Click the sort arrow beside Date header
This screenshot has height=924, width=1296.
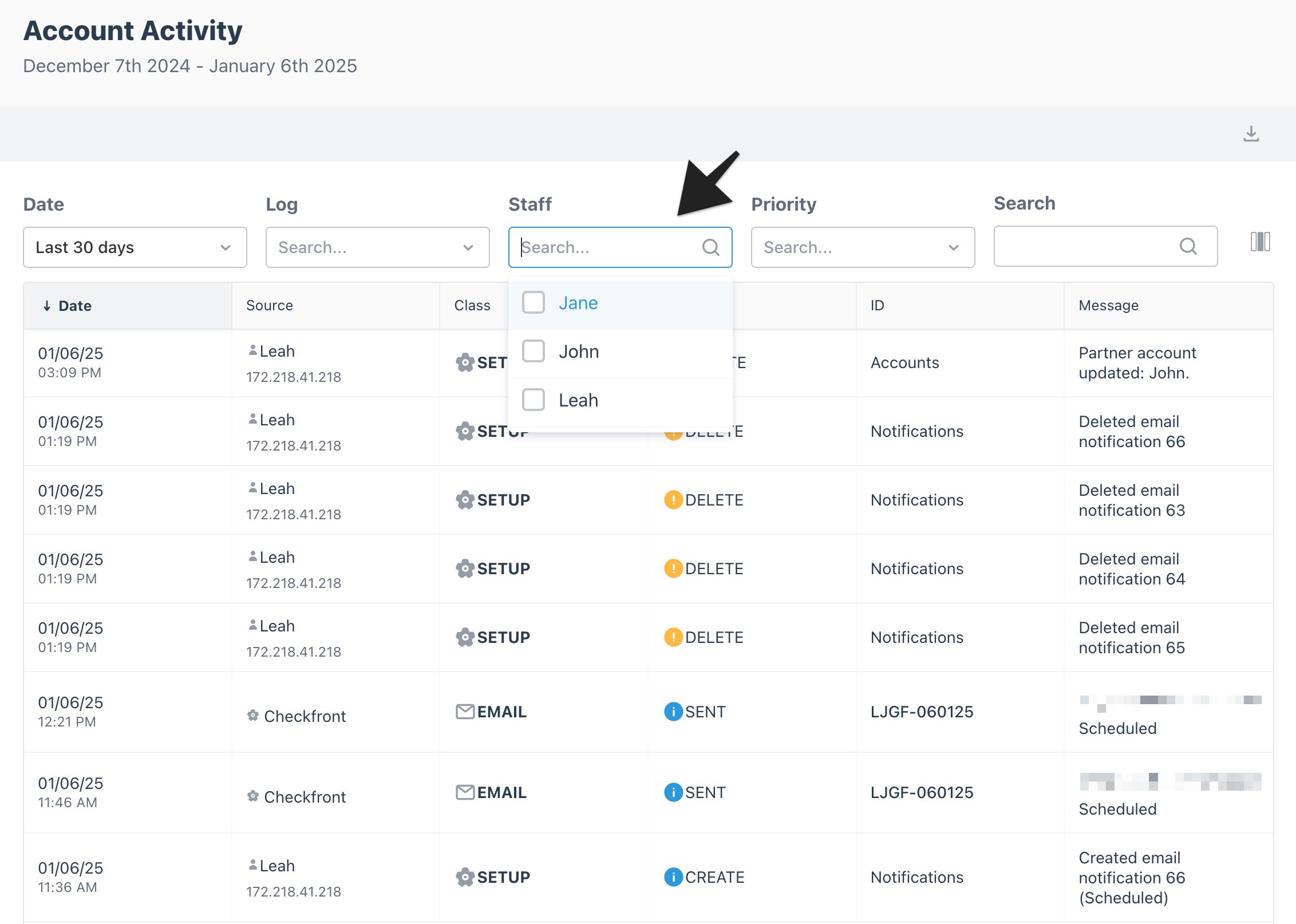coord(47,306)
